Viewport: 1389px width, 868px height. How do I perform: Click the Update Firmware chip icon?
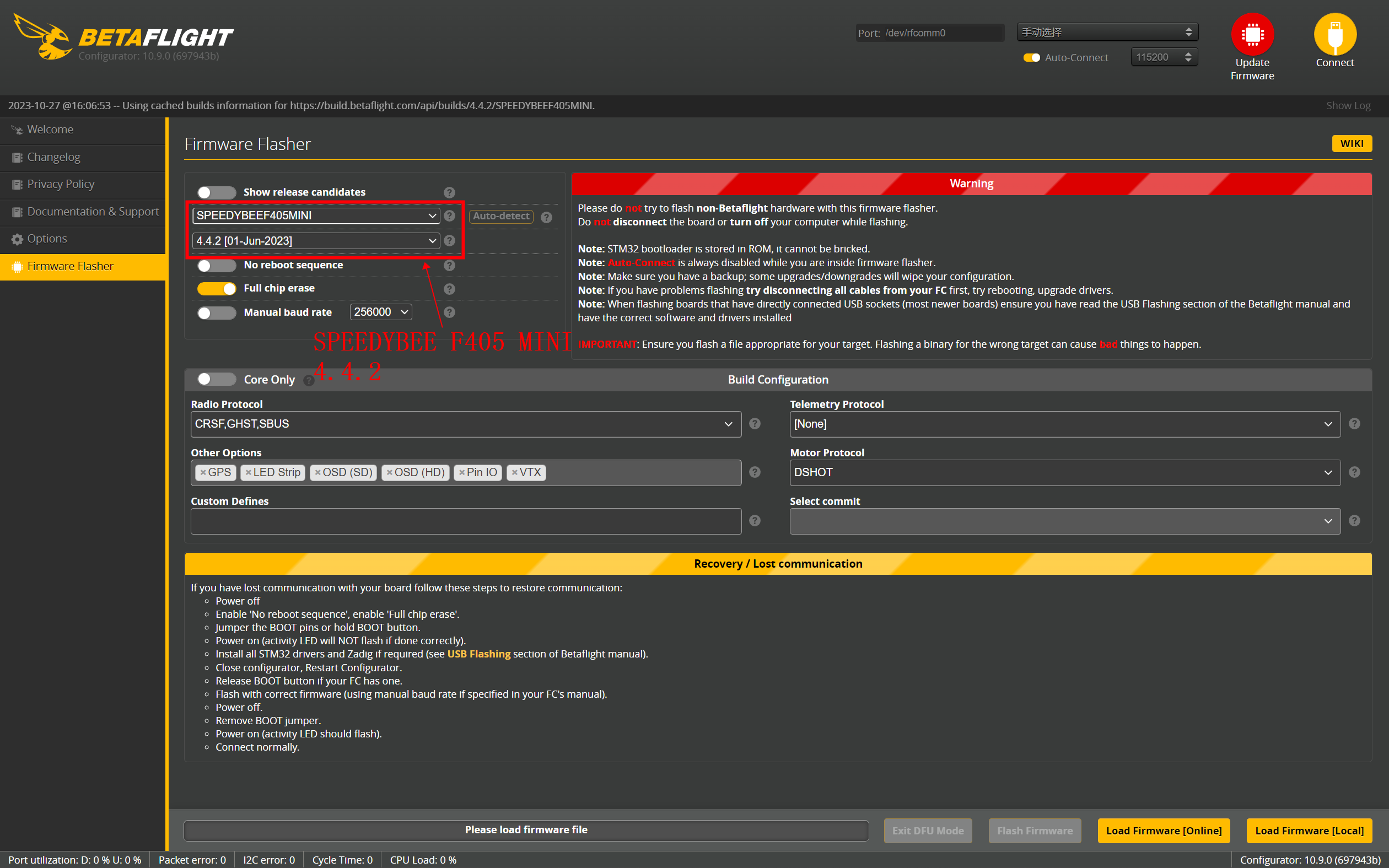point(1252,34)
